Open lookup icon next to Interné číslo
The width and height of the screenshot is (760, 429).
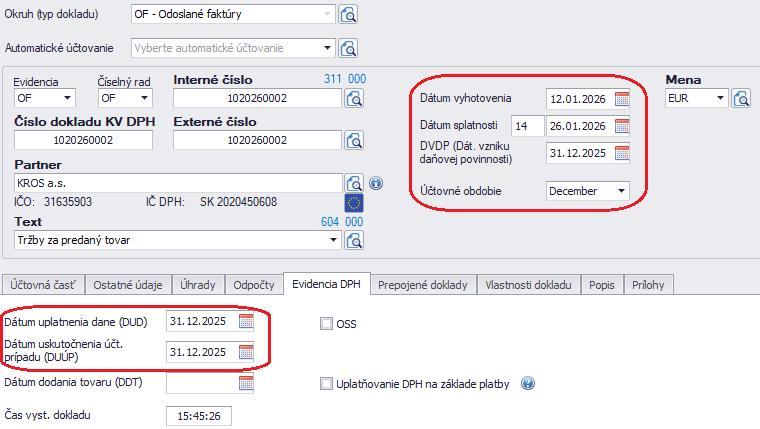tap(354, 98)
